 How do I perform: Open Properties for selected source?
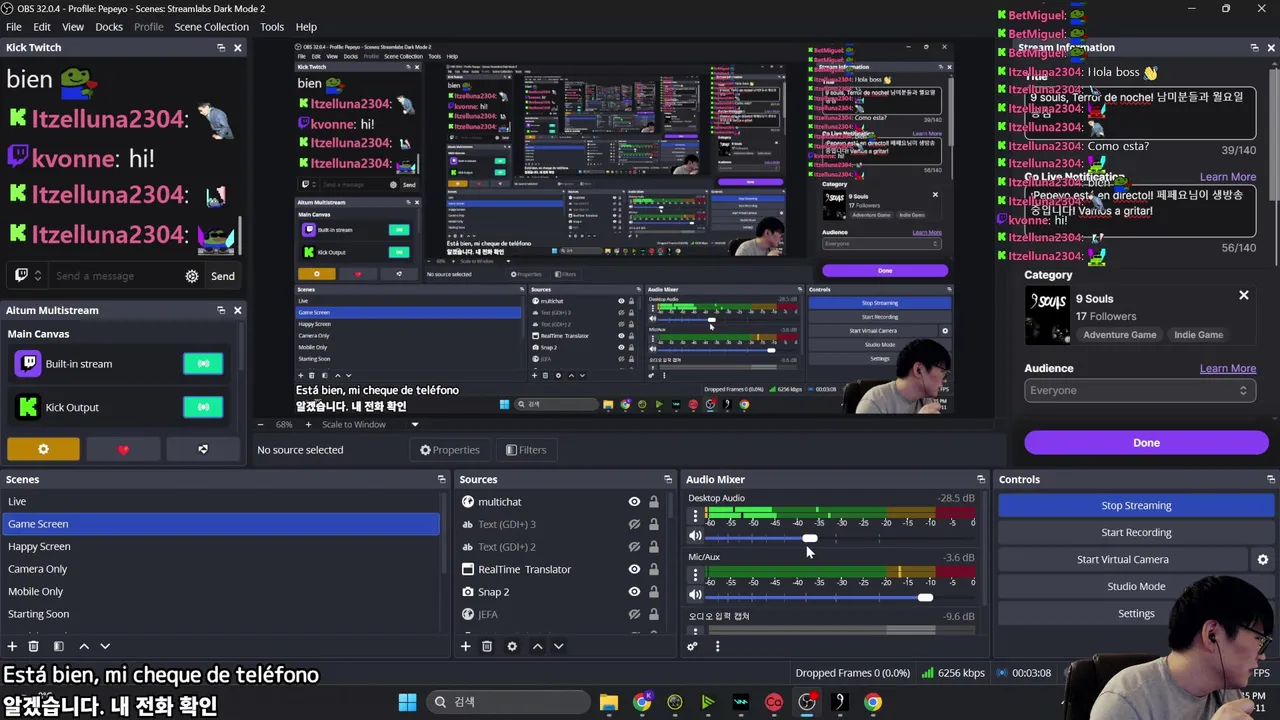450,450
